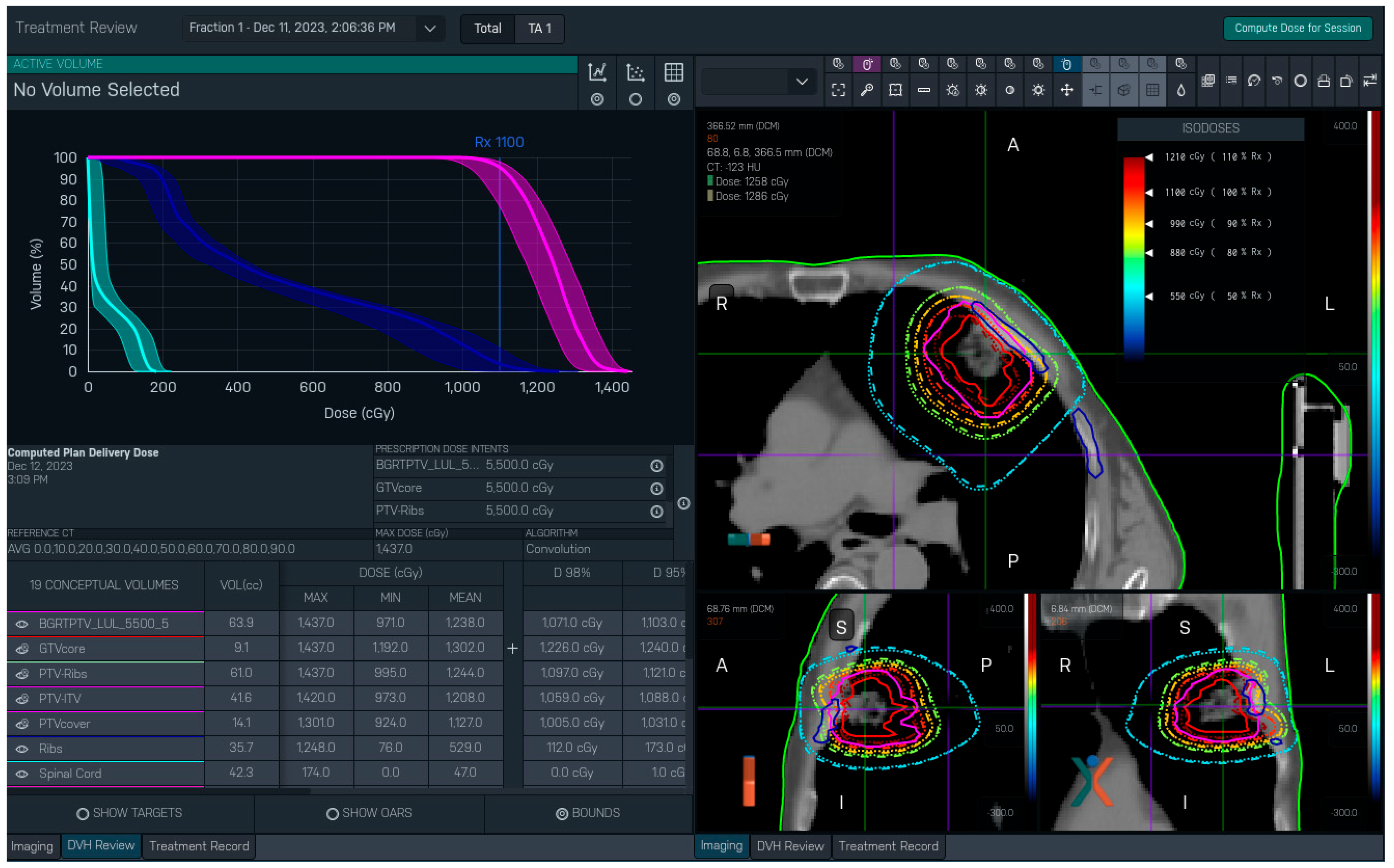Click the droplet dose opacity icon
Viewport: 1394px width, 868px height.
(x=1181, y=90)
